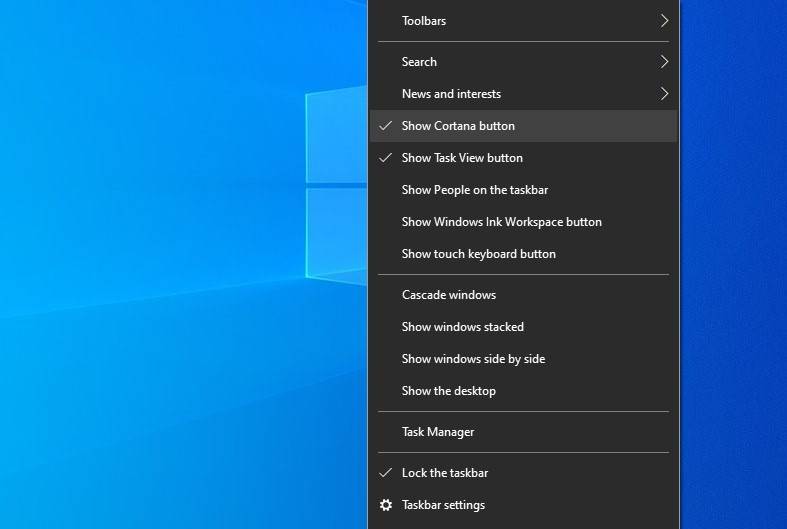Image resolution: width=787 pixels, height=529 pixels.
Task: Enable Show People on the taskbar
Action: pyautogui.click(x=523, y=190)
